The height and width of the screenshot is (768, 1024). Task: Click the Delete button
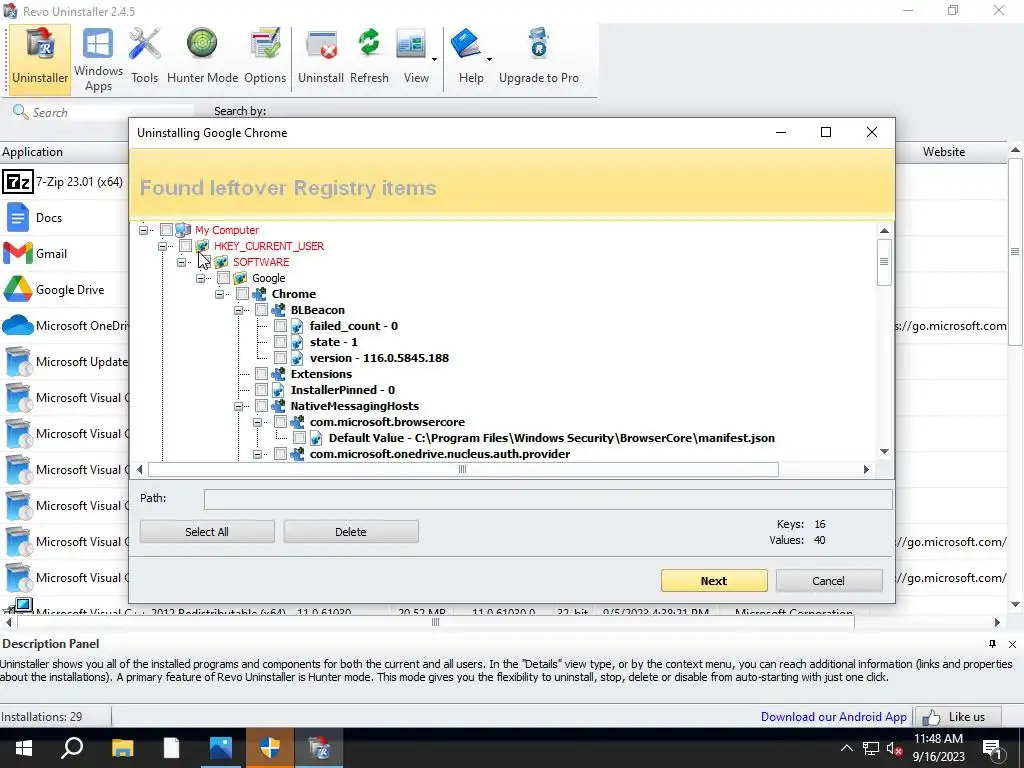[351, 532]
